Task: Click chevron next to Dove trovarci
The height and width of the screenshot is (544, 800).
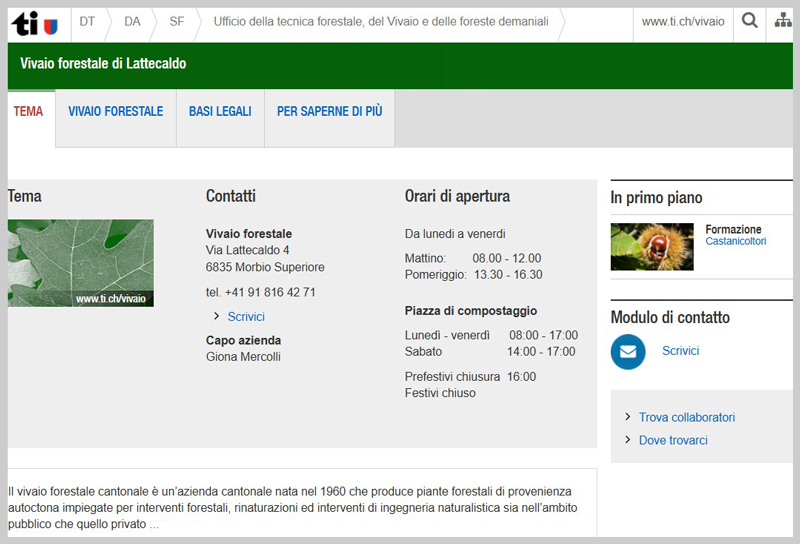Action: click(x=628, y=440)
